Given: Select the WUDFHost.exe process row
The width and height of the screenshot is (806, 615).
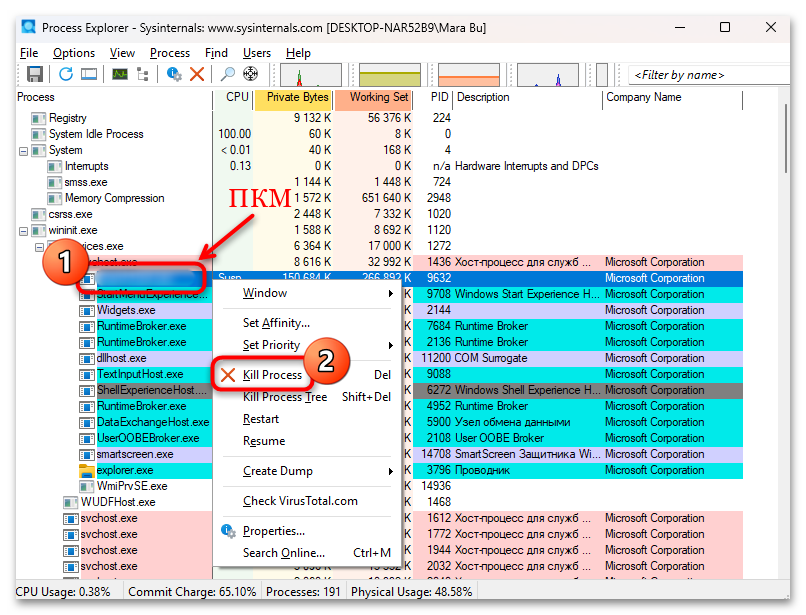Looking at the screenshot, I should [379, 502].
